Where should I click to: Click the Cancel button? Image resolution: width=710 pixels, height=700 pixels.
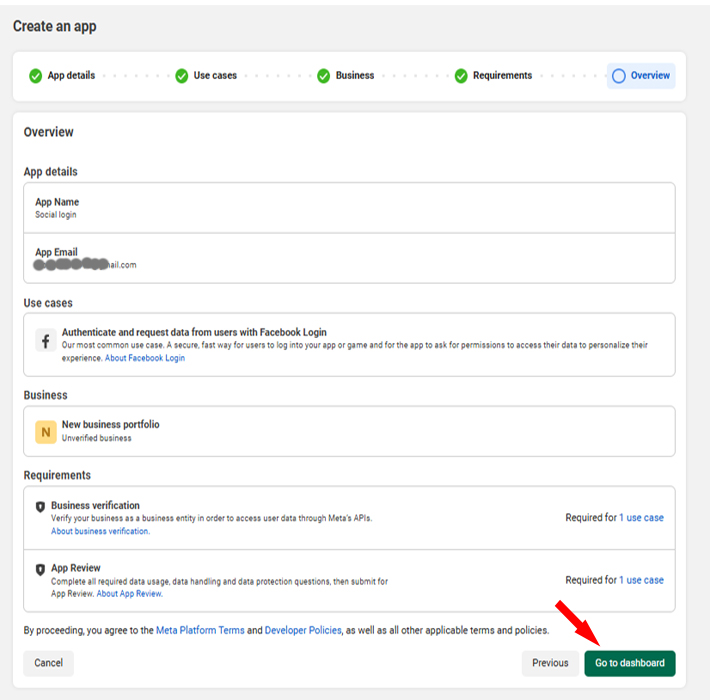click(x=48, y=663)
